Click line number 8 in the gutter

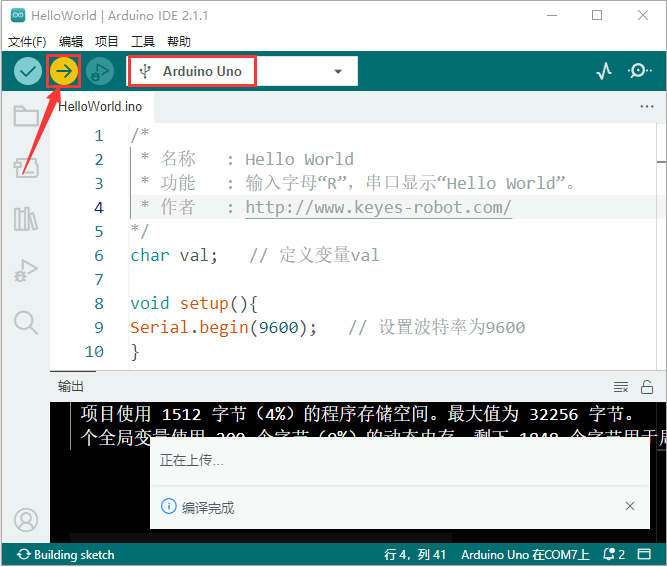pyautogui.click(x=99, y=304)
